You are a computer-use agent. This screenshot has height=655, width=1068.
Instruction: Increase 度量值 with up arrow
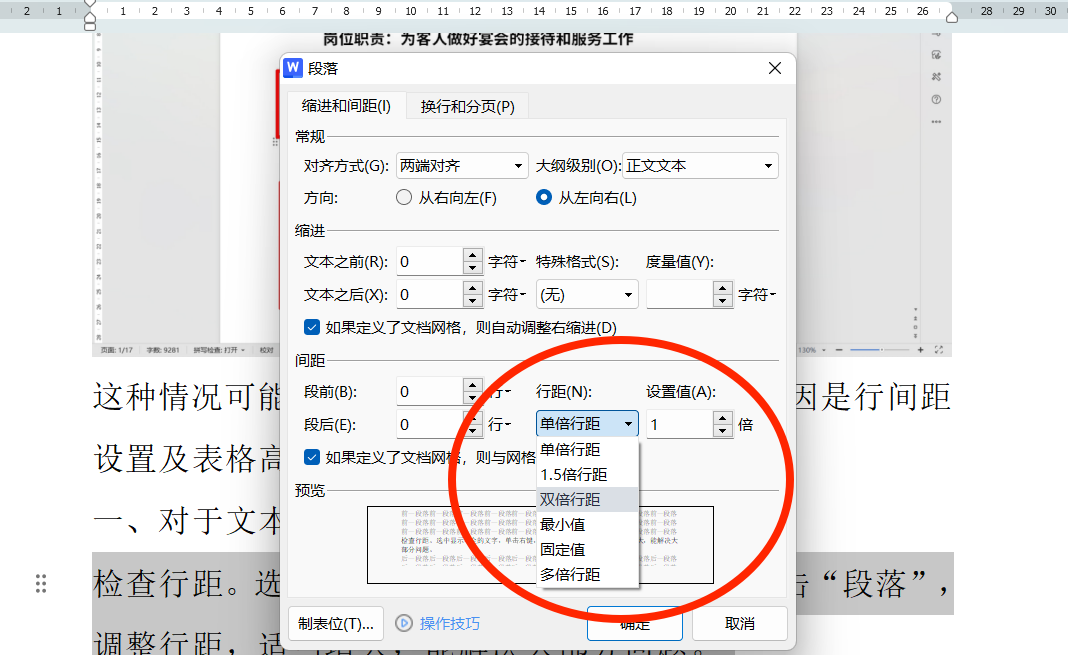[x=723, y=288]
